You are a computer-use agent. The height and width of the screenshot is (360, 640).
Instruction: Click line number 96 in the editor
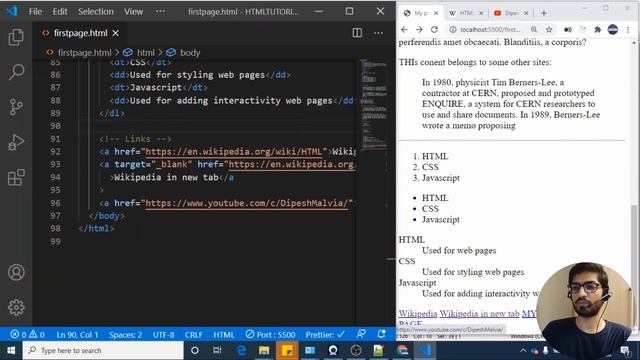tap(55, 203)
